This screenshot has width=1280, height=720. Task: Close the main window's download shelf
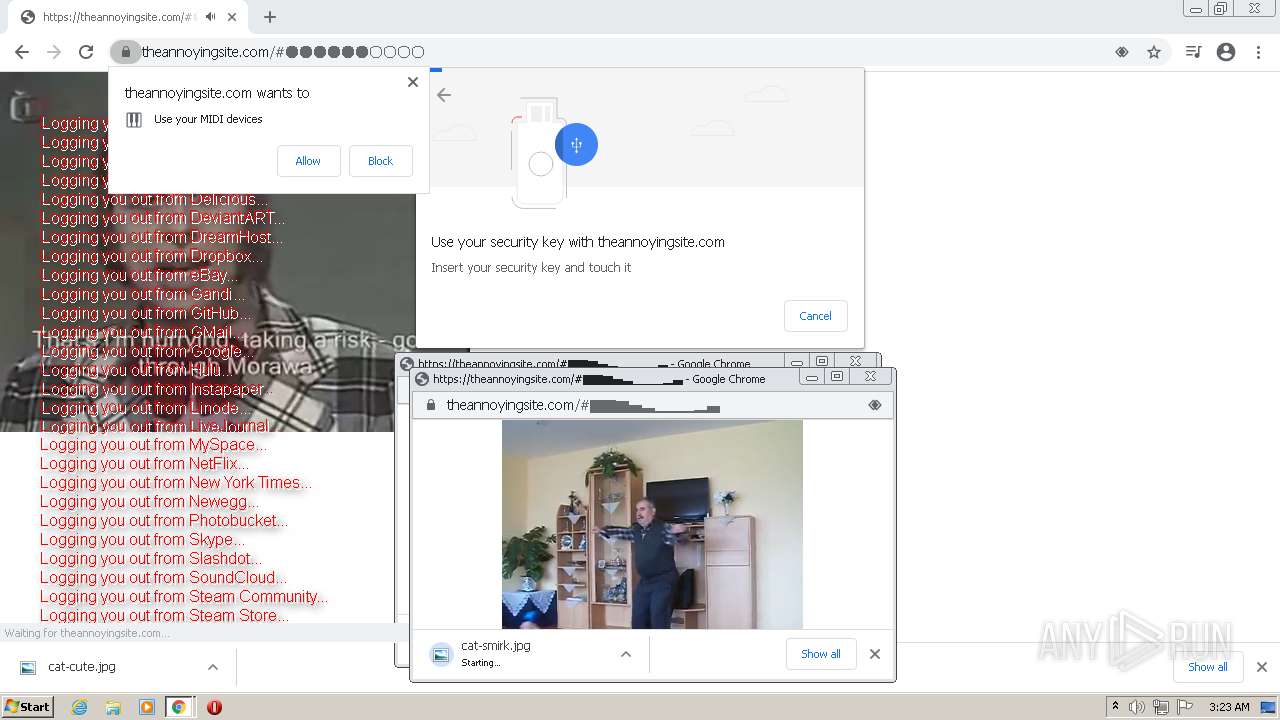[1262, 667]
